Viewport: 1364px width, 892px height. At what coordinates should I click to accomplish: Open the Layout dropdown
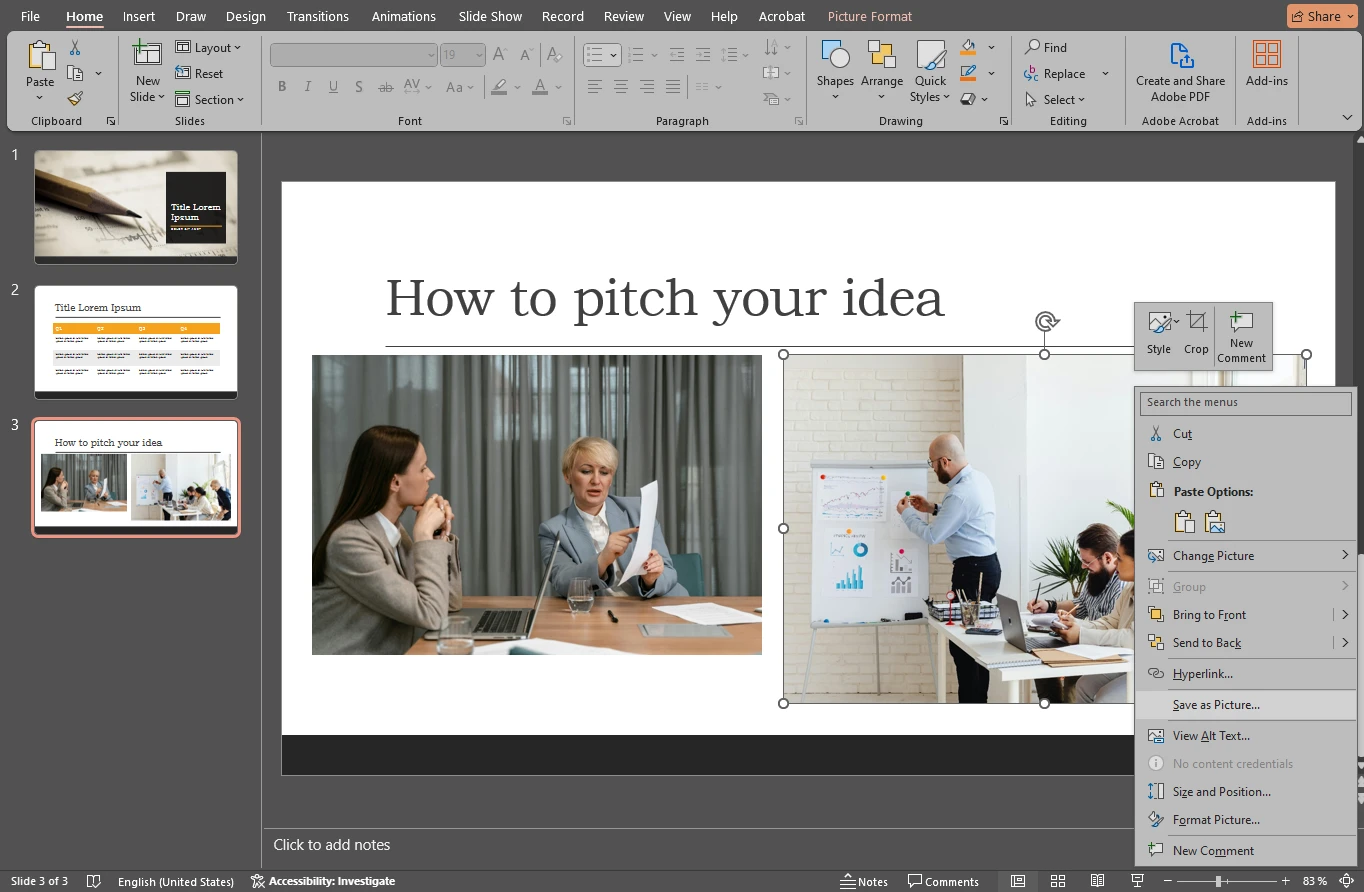coord(209,47)
